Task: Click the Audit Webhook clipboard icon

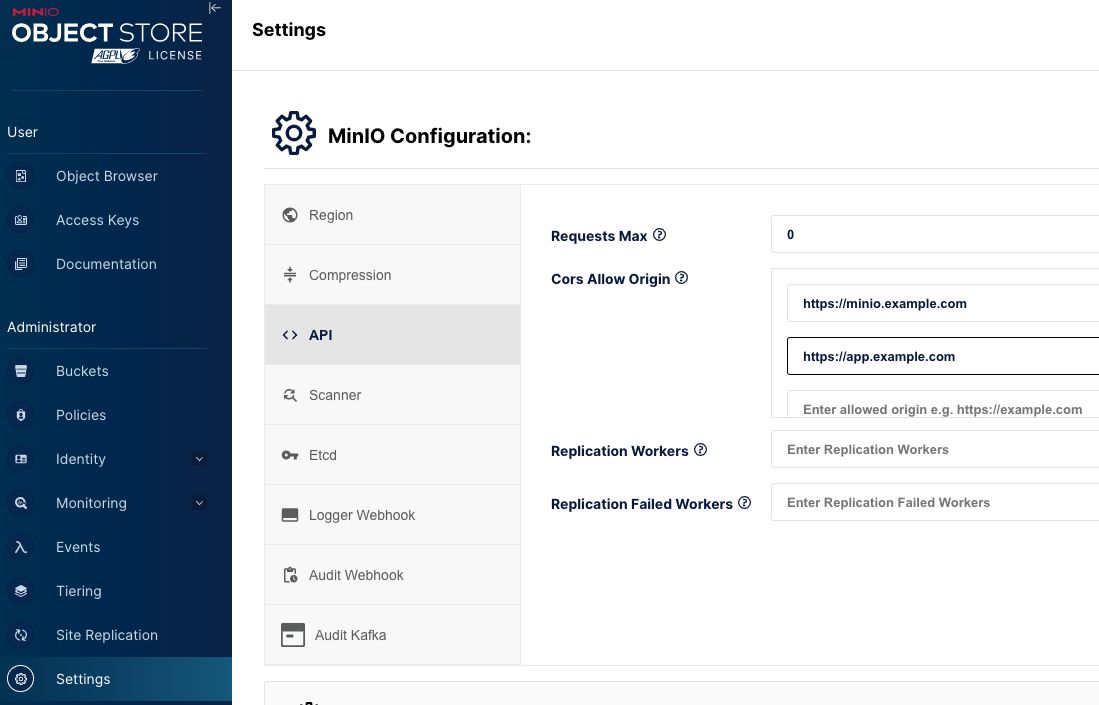Action: pos(289,575)
